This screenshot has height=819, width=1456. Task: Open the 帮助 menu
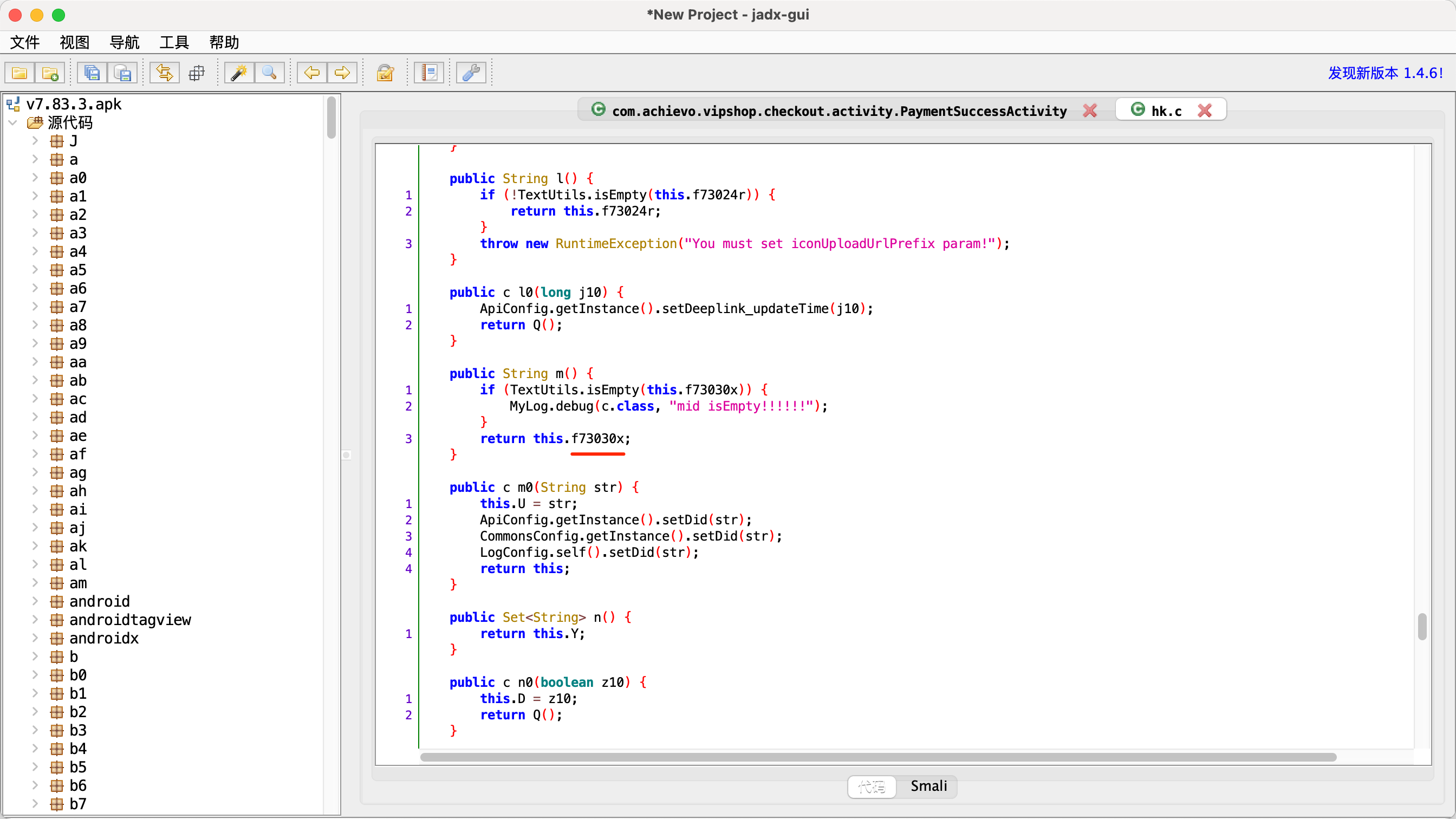tap(224, 42)
